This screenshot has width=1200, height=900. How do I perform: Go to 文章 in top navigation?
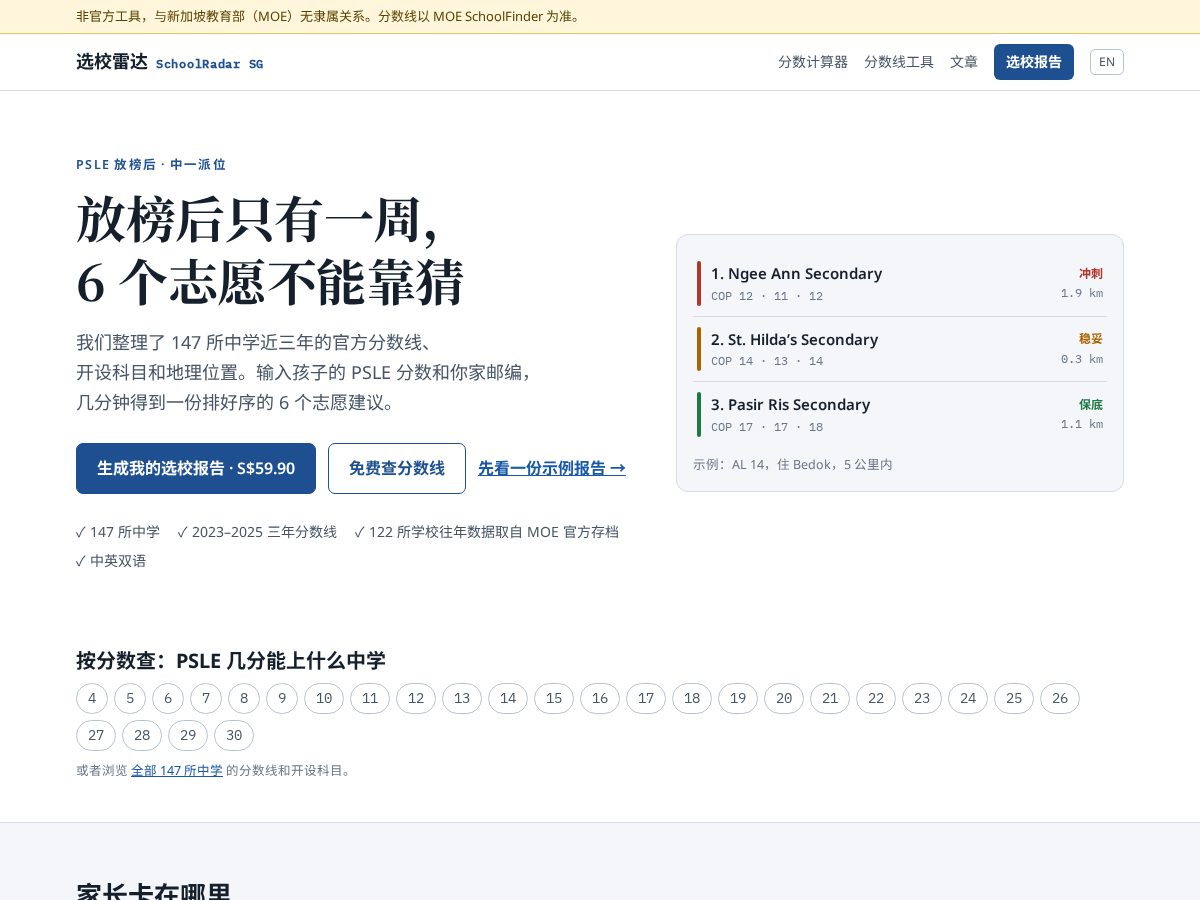point(964,62)
